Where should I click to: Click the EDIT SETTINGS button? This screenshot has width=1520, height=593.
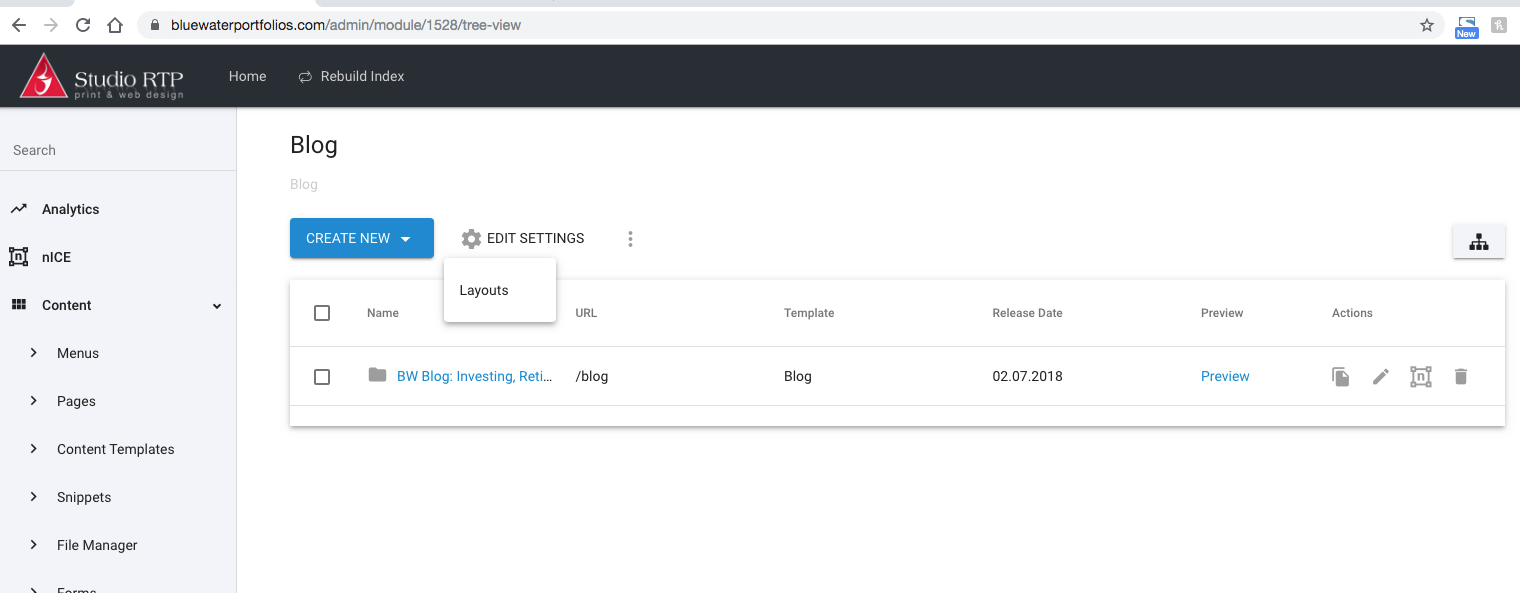523,239
